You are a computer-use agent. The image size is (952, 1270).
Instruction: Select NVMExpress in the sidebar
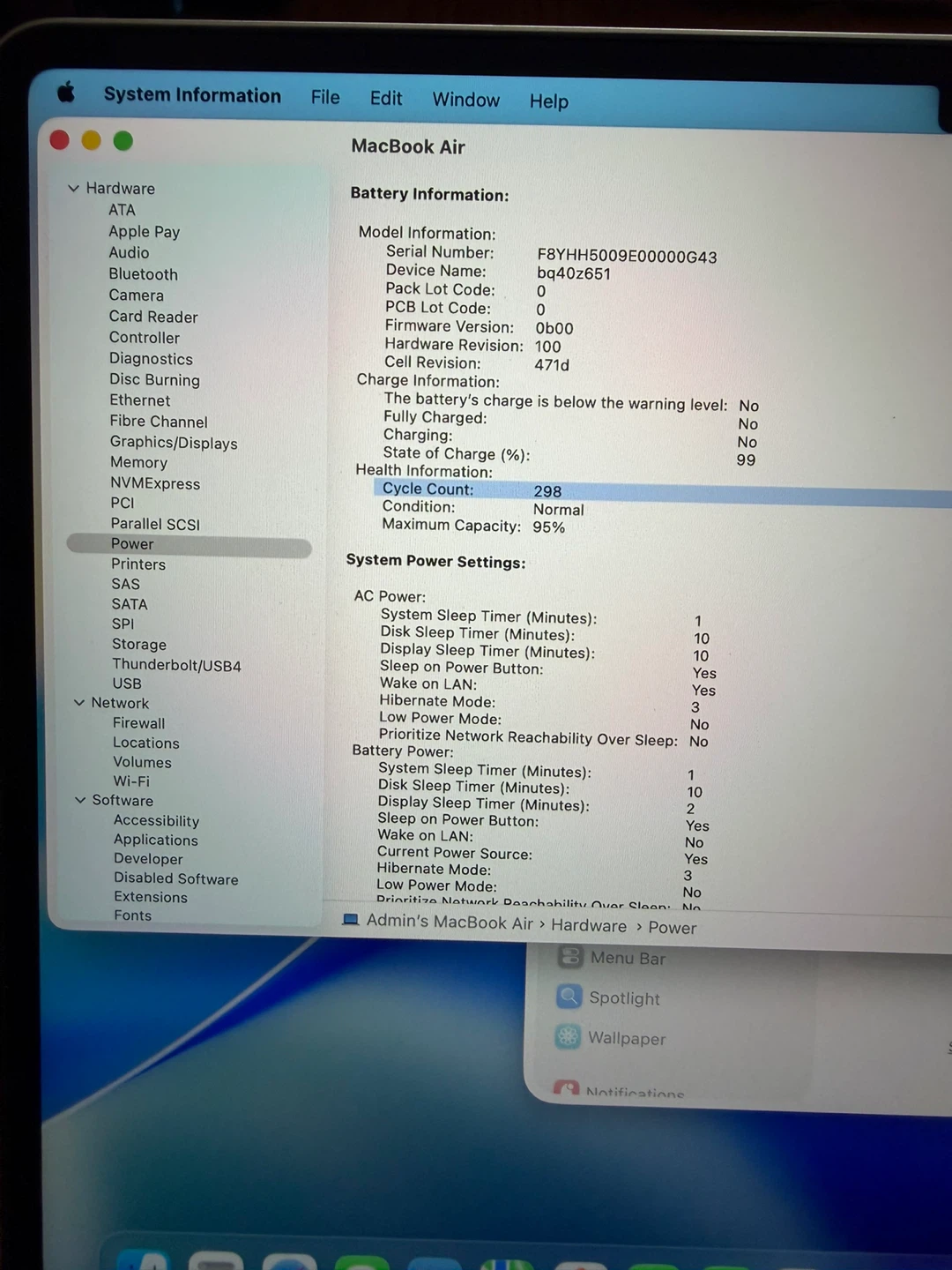click(155, 483)
